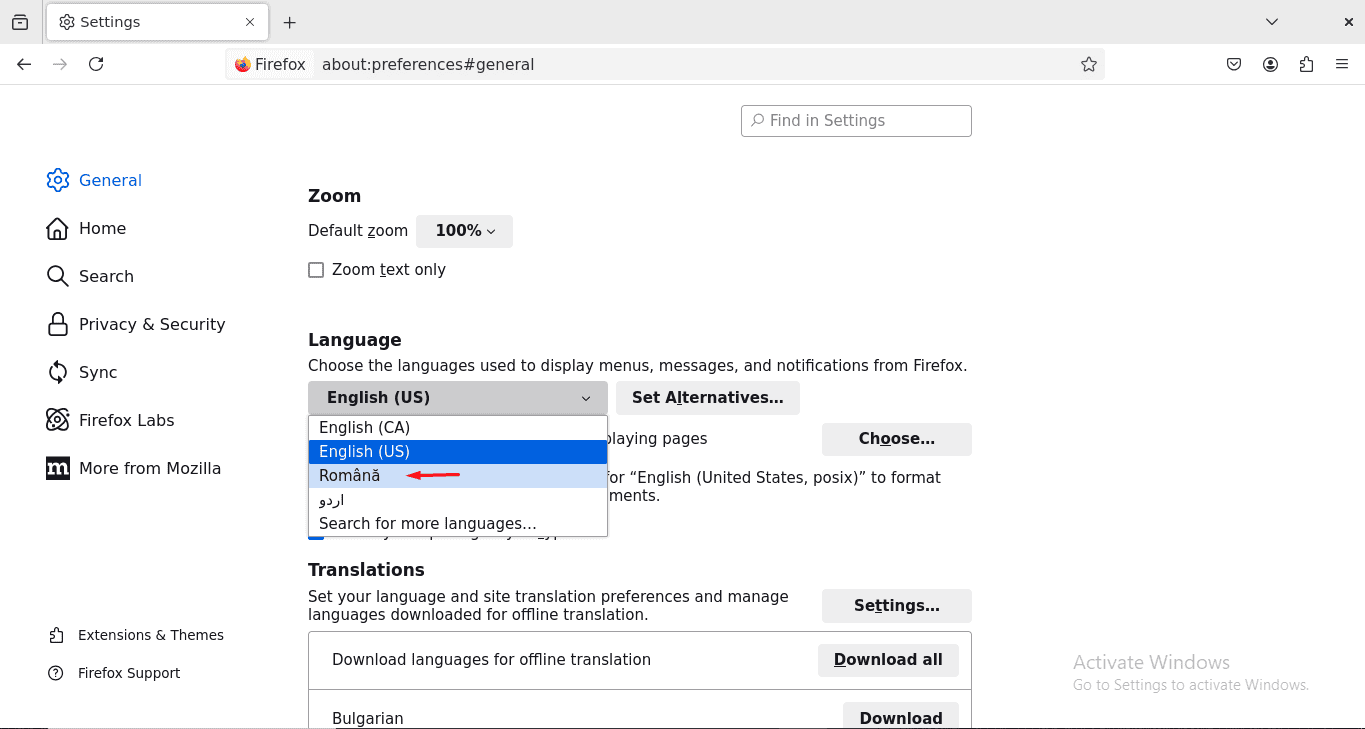Enable the Zoom text only checkbox
The height and width of the screenshot is (729, 1365).
316,269
